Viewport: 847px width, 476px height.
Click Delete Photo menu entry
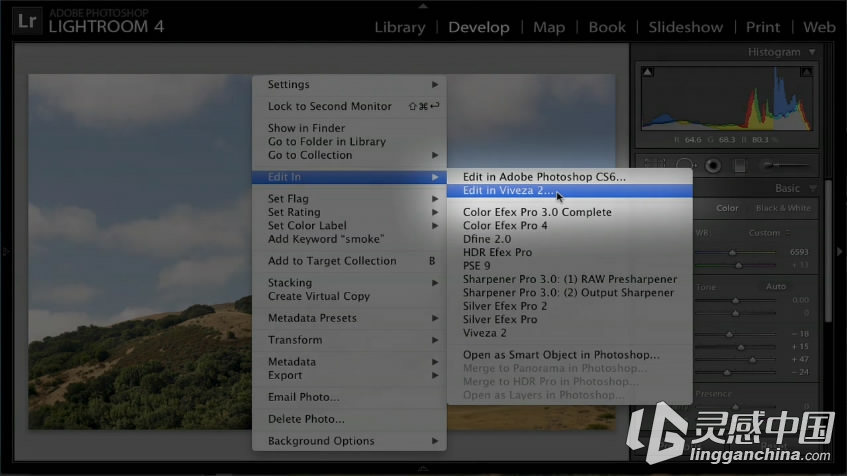pyautogui.click(x=349, y=419)
